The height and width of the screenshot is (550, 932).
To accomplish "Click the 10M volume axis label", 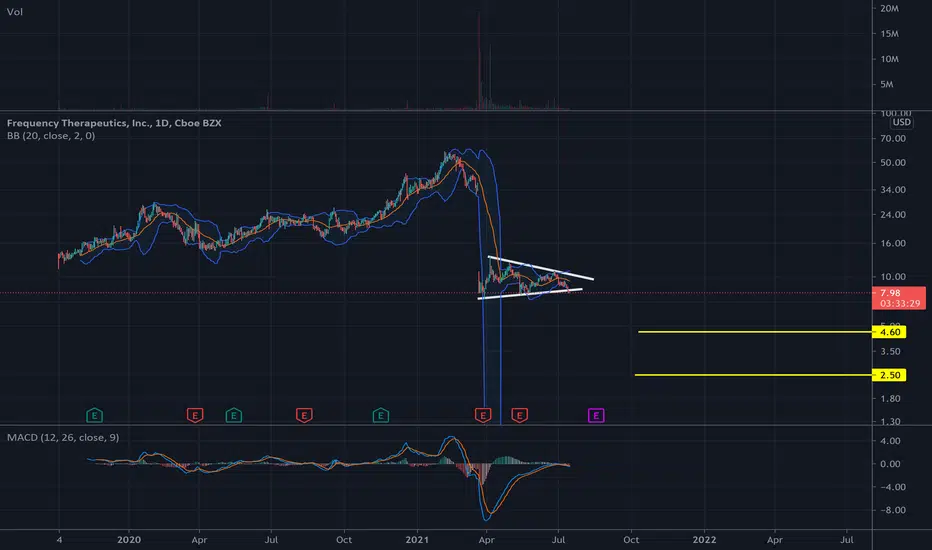I will pos(890,59).
